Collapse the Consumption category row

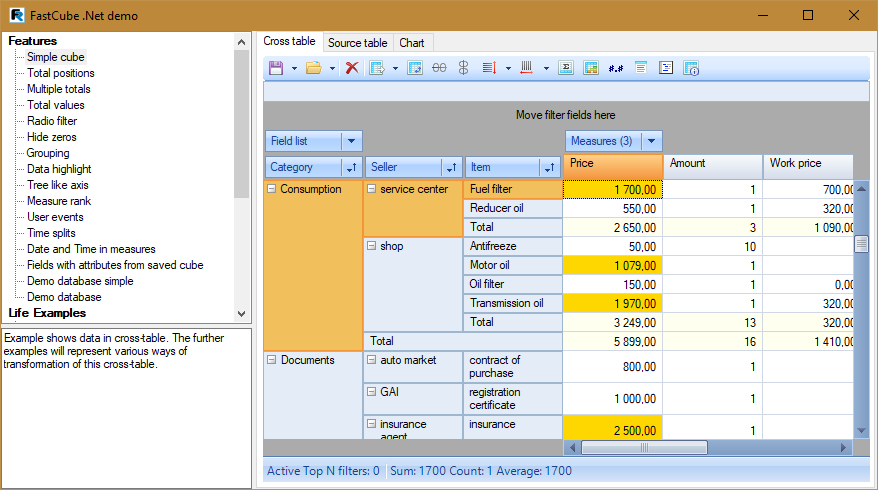[x=271, y=189]
